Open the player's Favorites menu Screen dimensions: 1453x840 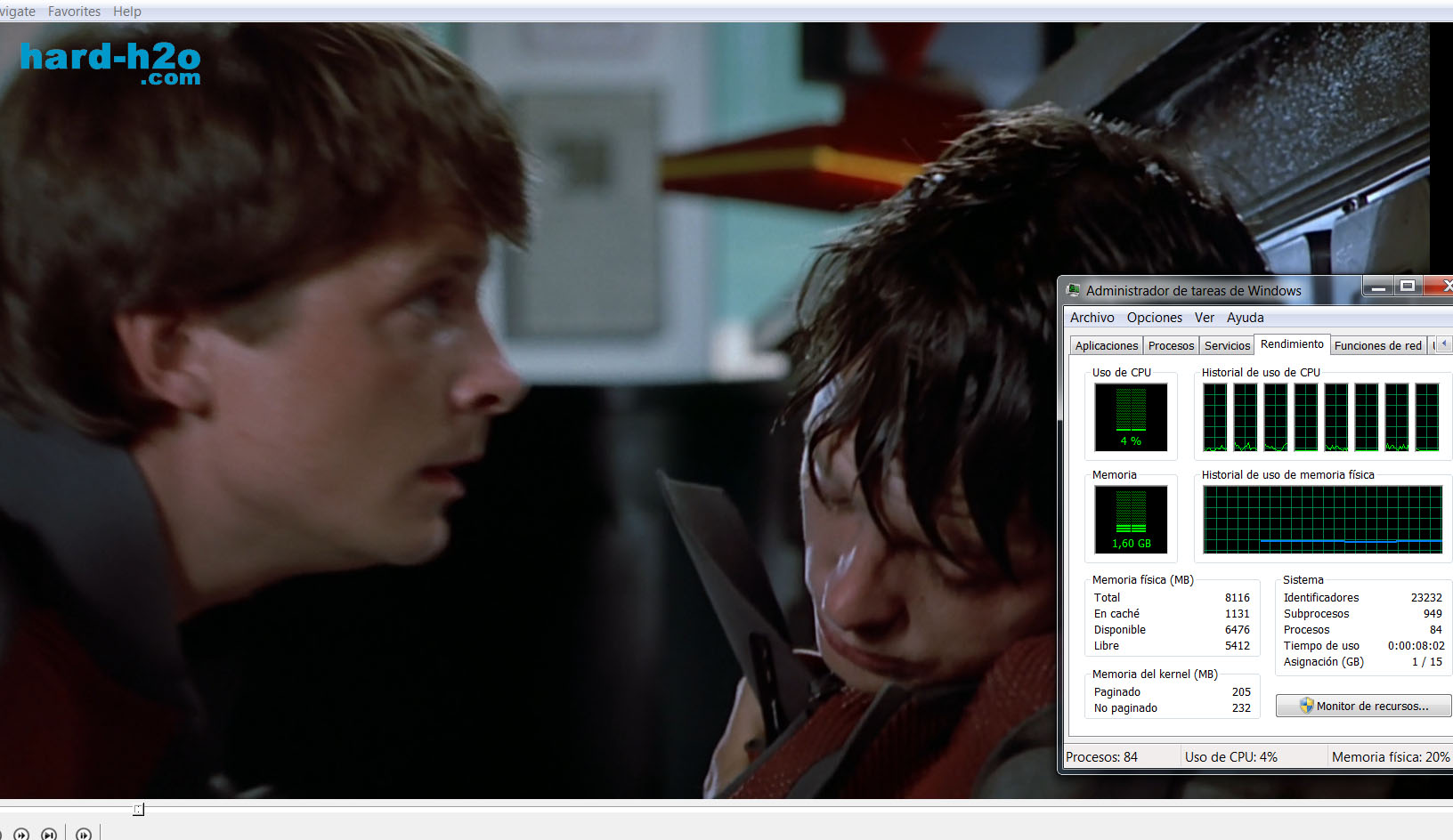(x=74, y=12)
